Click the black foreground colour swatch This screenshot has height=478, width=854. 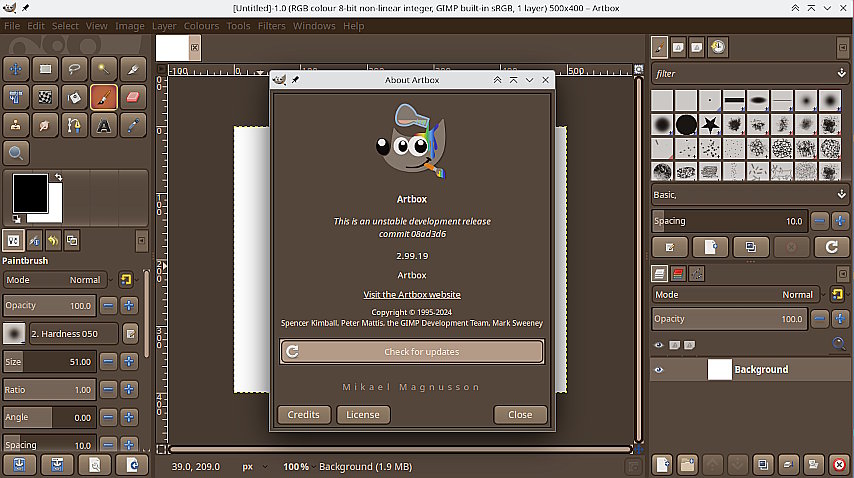(30, 193)
